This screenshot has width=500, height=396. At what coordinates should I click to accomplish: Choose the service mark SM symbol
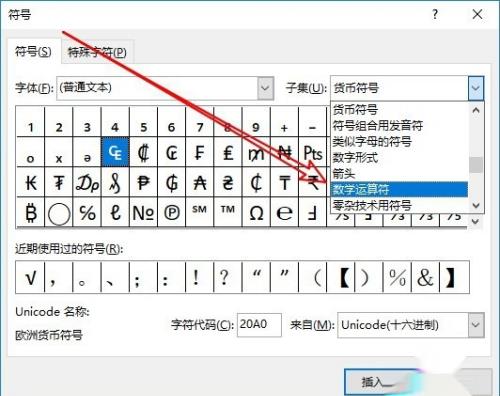200,212
